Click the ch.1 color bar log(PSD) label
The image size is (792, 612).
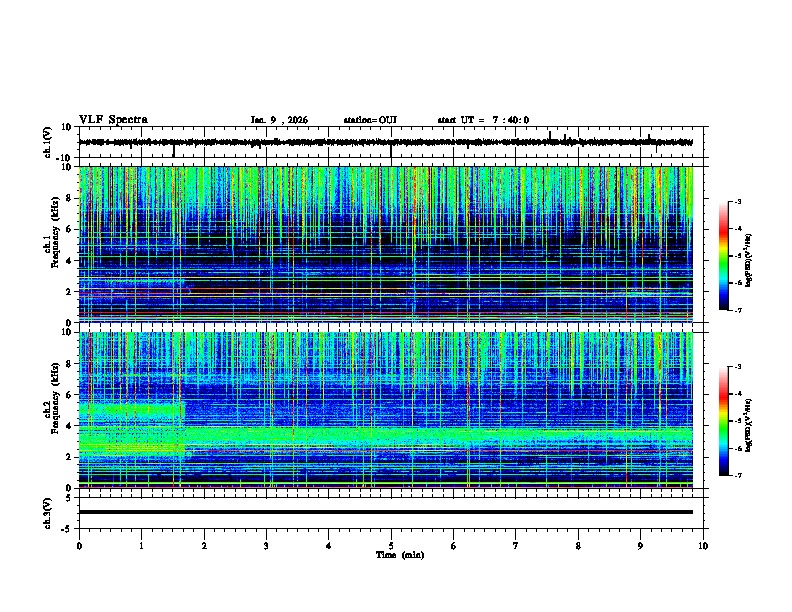pyautogui.click(x=749, y=261)
